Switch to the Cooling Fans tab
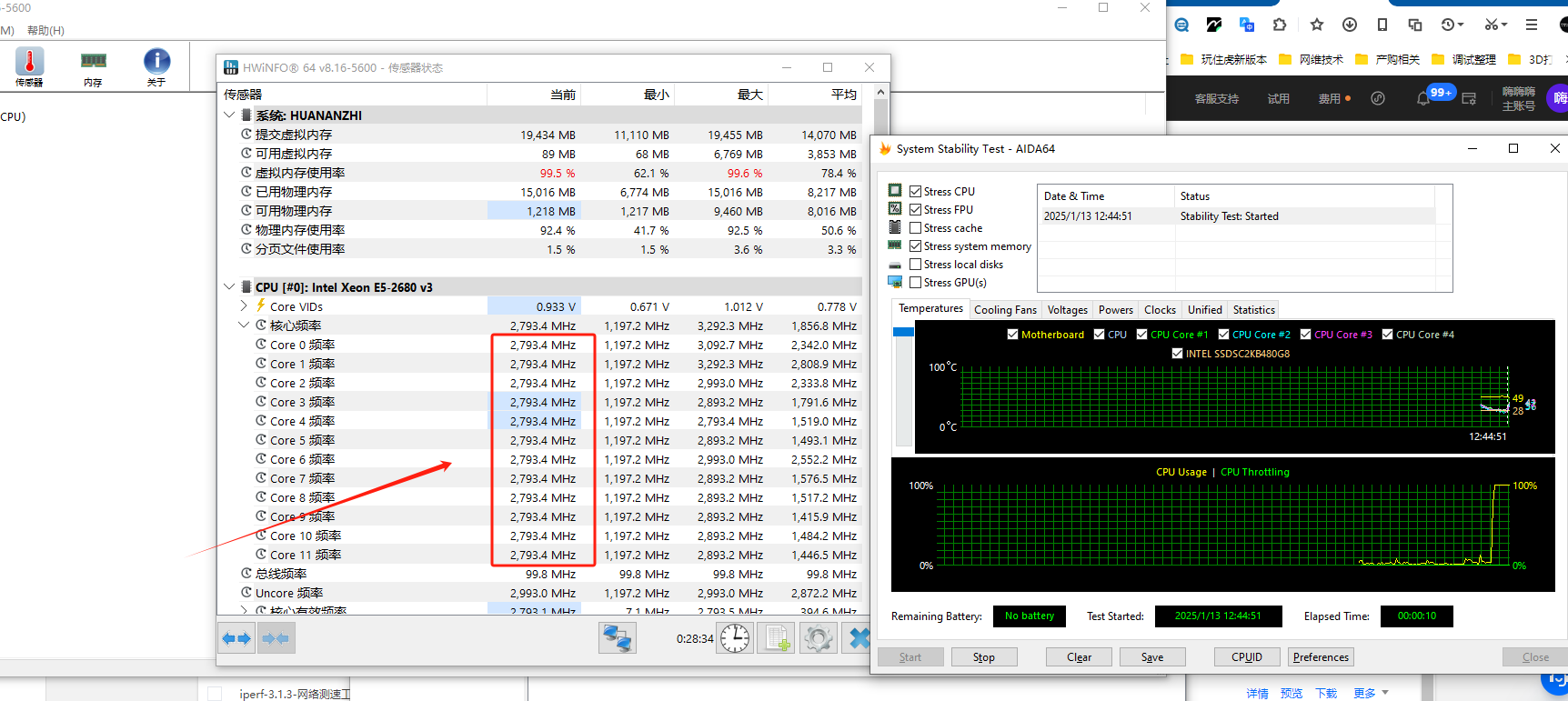Viewport: 1568px width, 701px height. pyautogui.click(x=1005, y=310)
